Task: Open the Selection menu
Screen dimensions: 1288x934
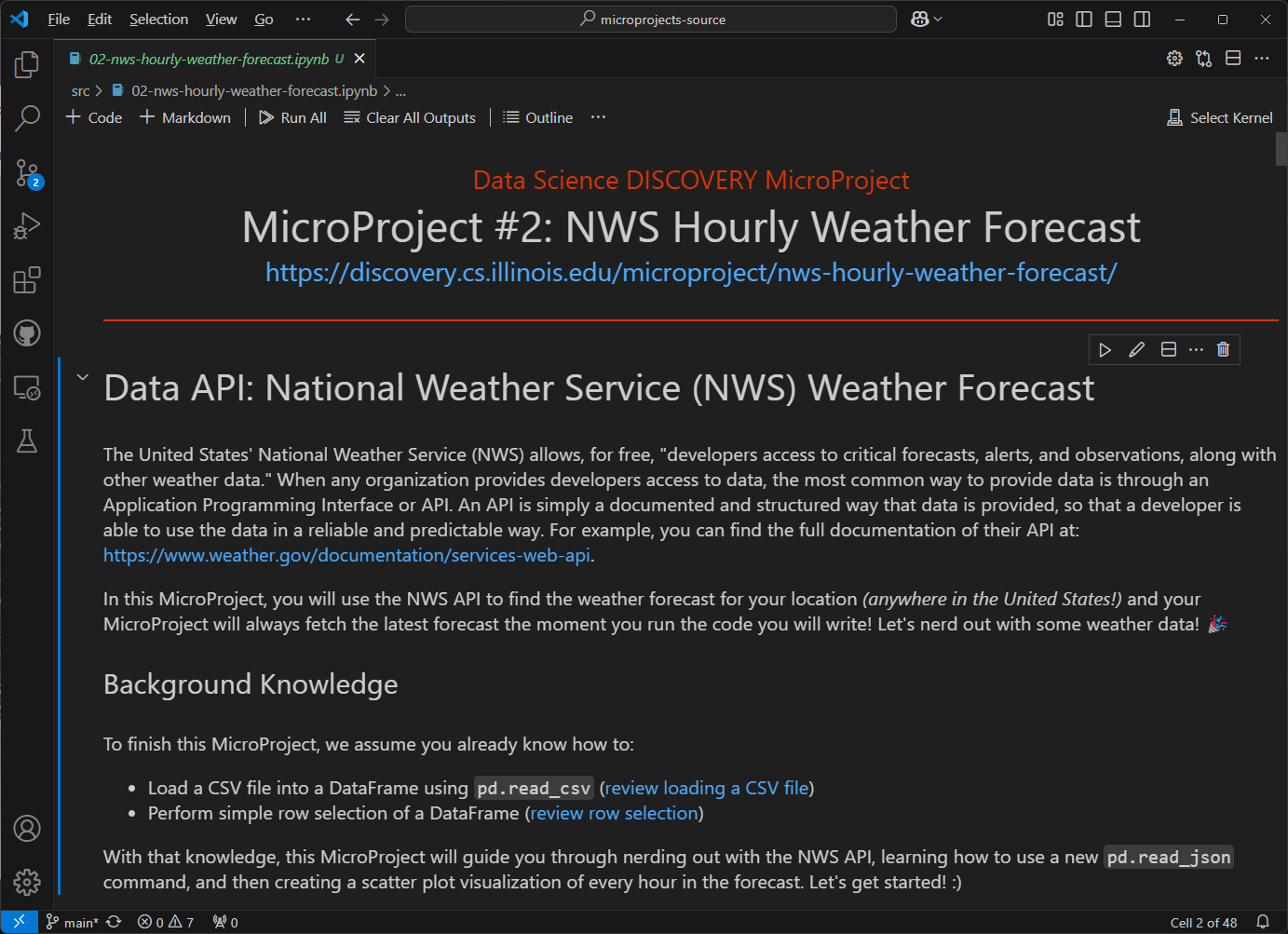Action: pyautogui.click(x=158, y=20)
